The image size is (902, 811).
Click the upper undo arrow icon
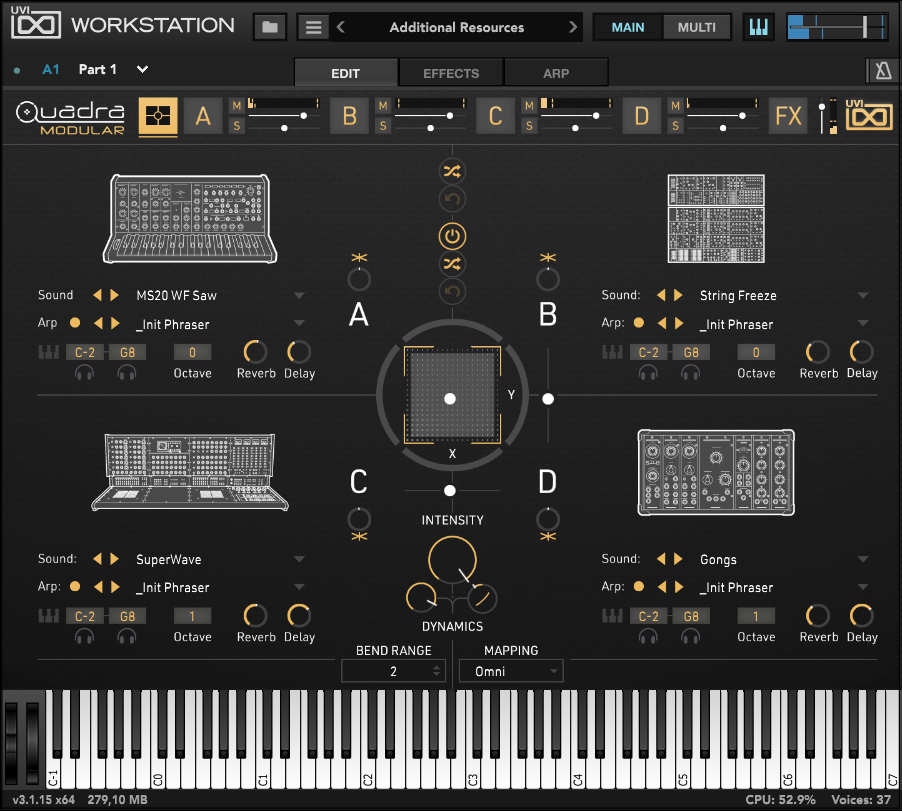pyautogui.click(x=452, y=199)
